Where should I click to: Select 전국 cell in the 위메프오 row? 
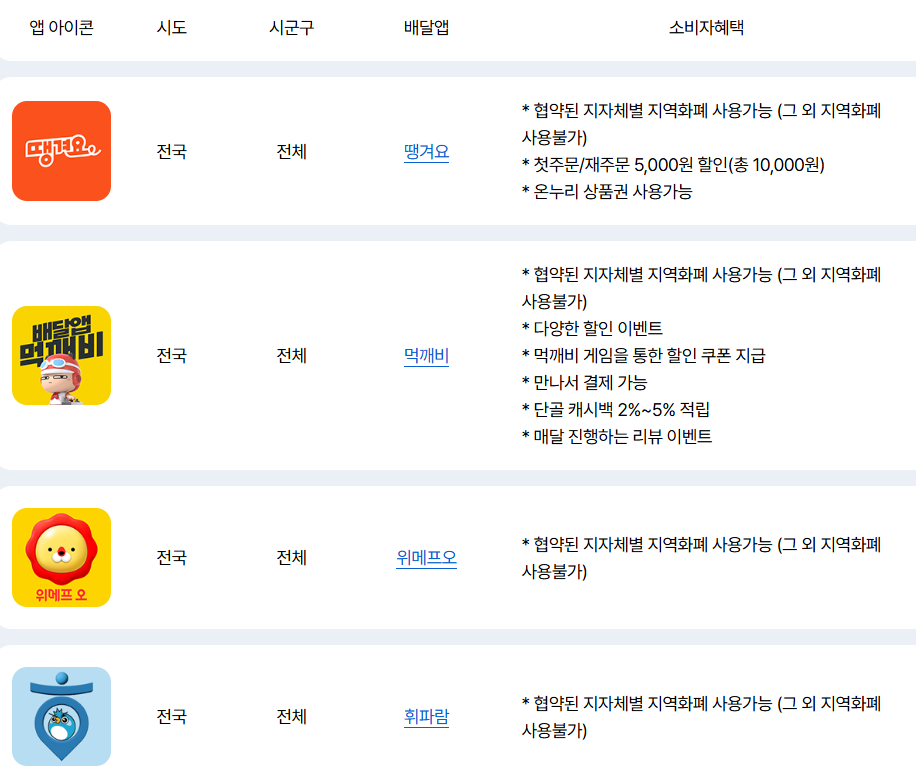point(171,557)
